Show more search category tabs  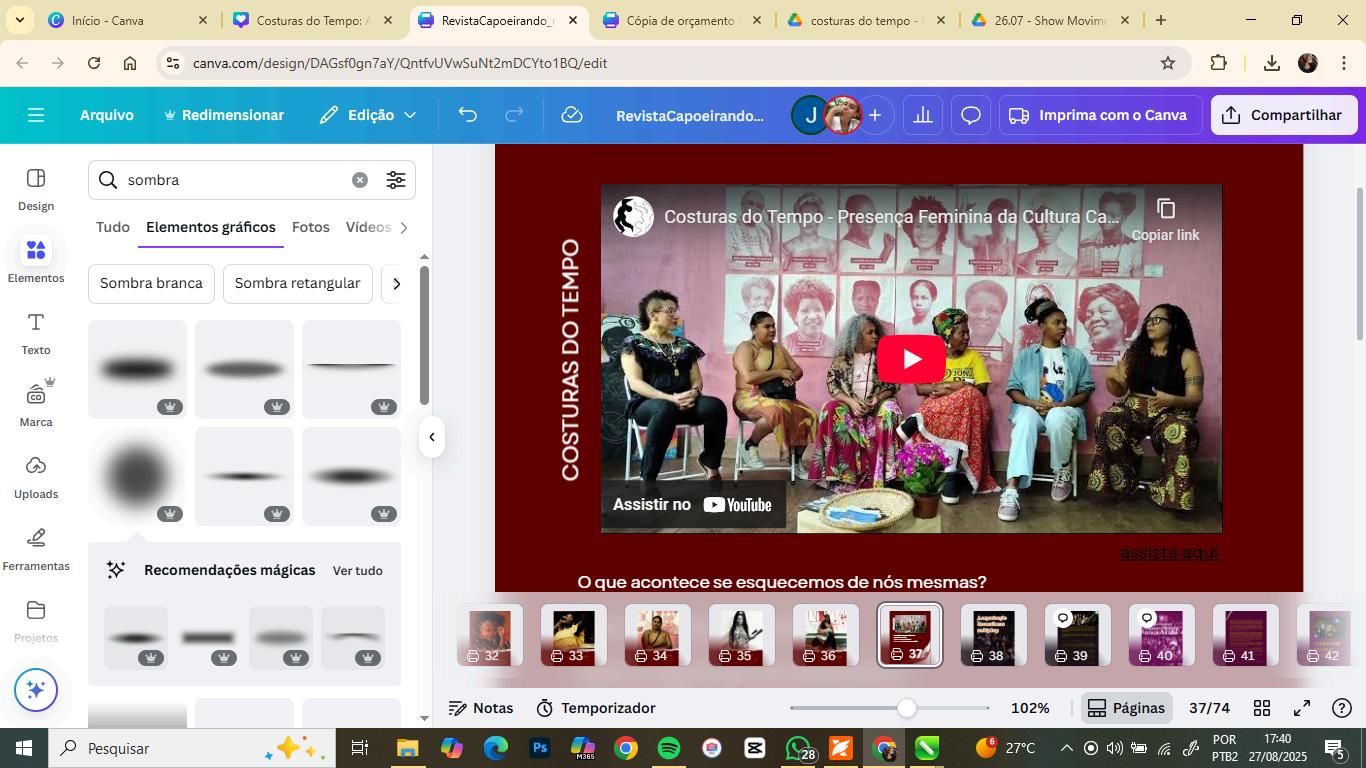pyautogui.click(x=404, y=228)
